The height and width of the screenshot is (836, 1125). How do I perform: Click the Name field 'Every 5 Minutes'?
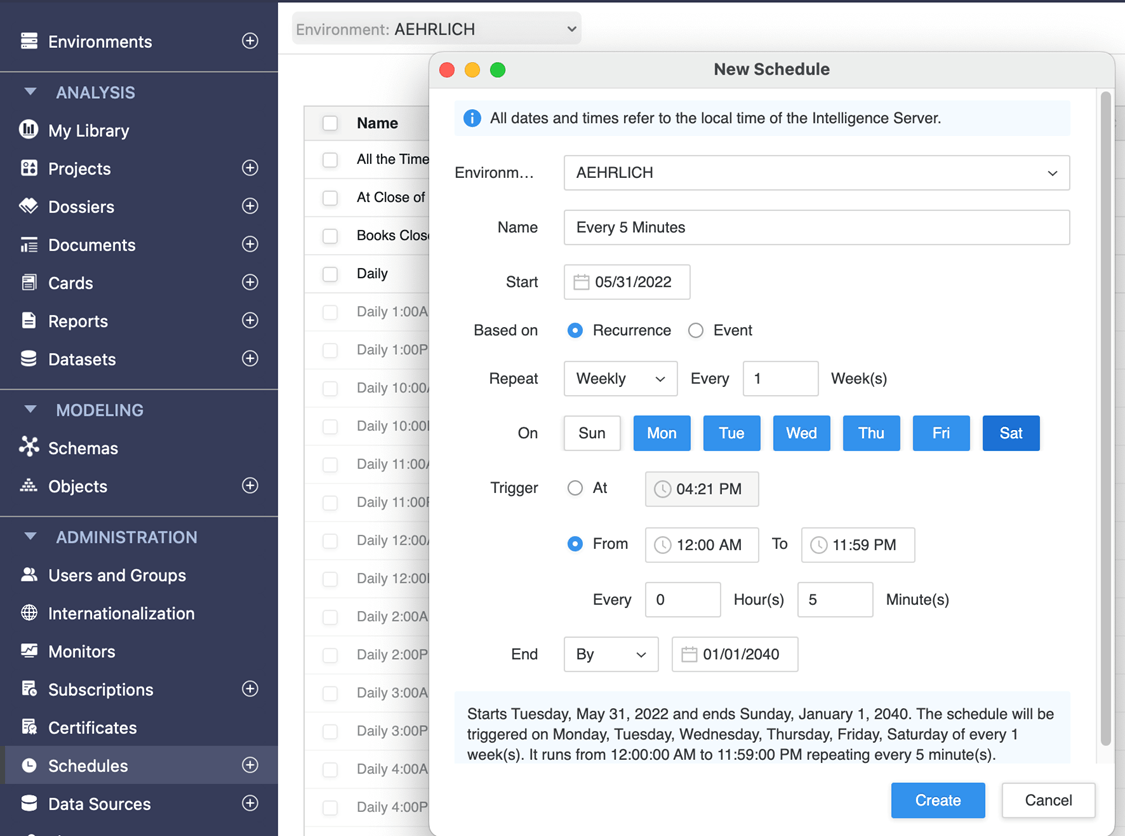[x=816, y=228]
